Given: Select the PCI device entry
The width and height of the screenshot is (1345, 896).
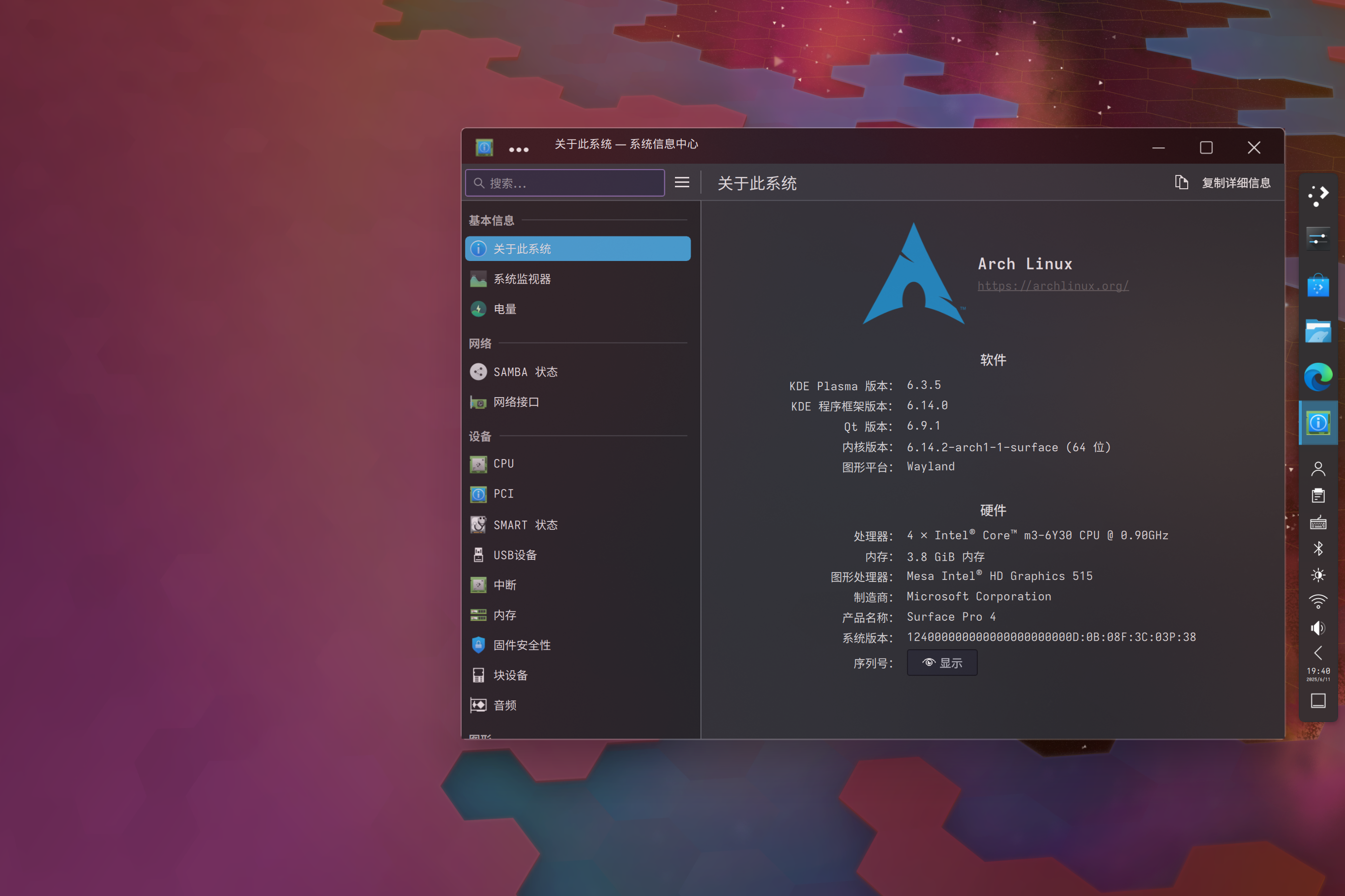Looking at the screenshot, I should [577, 494].
